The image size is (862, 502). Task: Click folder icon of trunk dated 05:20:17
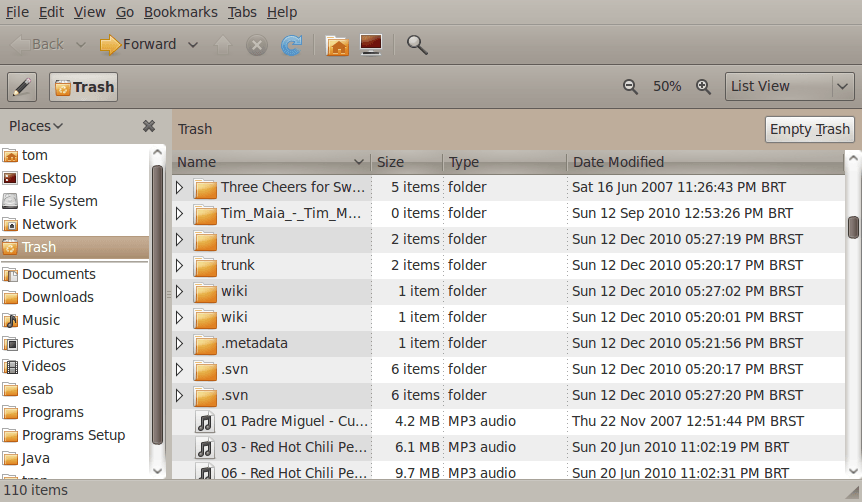pos(205,266)
